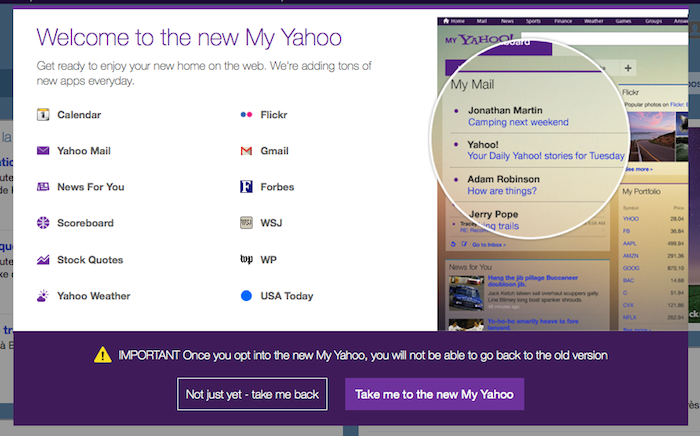
Task: Click the Stock Quotes chart icon
Action: pos(43,260)
